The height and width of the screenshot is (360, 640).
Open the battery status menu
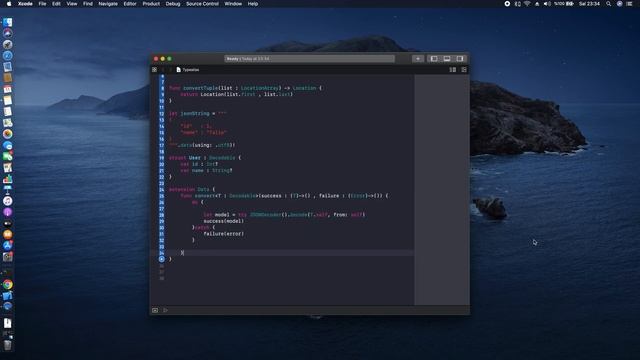tap(564, 4)
